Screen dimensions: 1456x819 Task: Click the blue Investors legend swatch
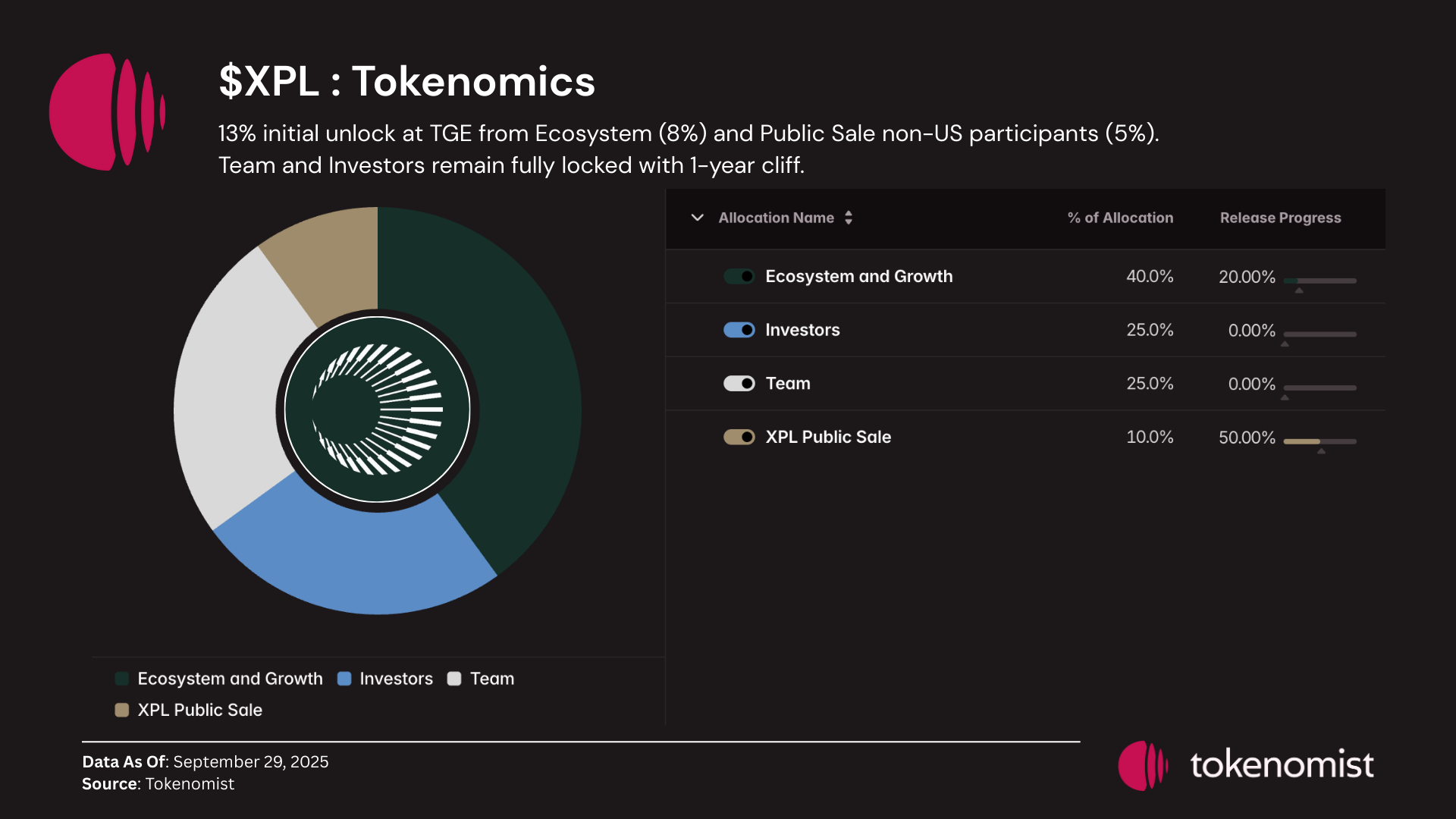(344, 679)
